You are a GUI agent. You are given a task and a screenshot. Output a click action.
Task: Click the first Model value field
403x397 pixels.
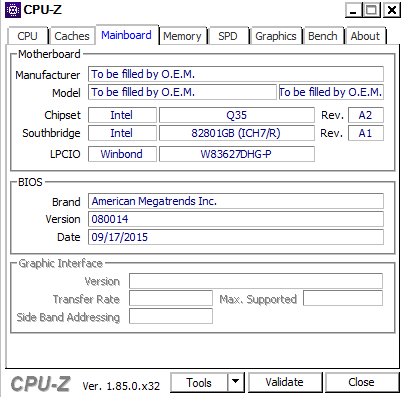click(182, 92)
